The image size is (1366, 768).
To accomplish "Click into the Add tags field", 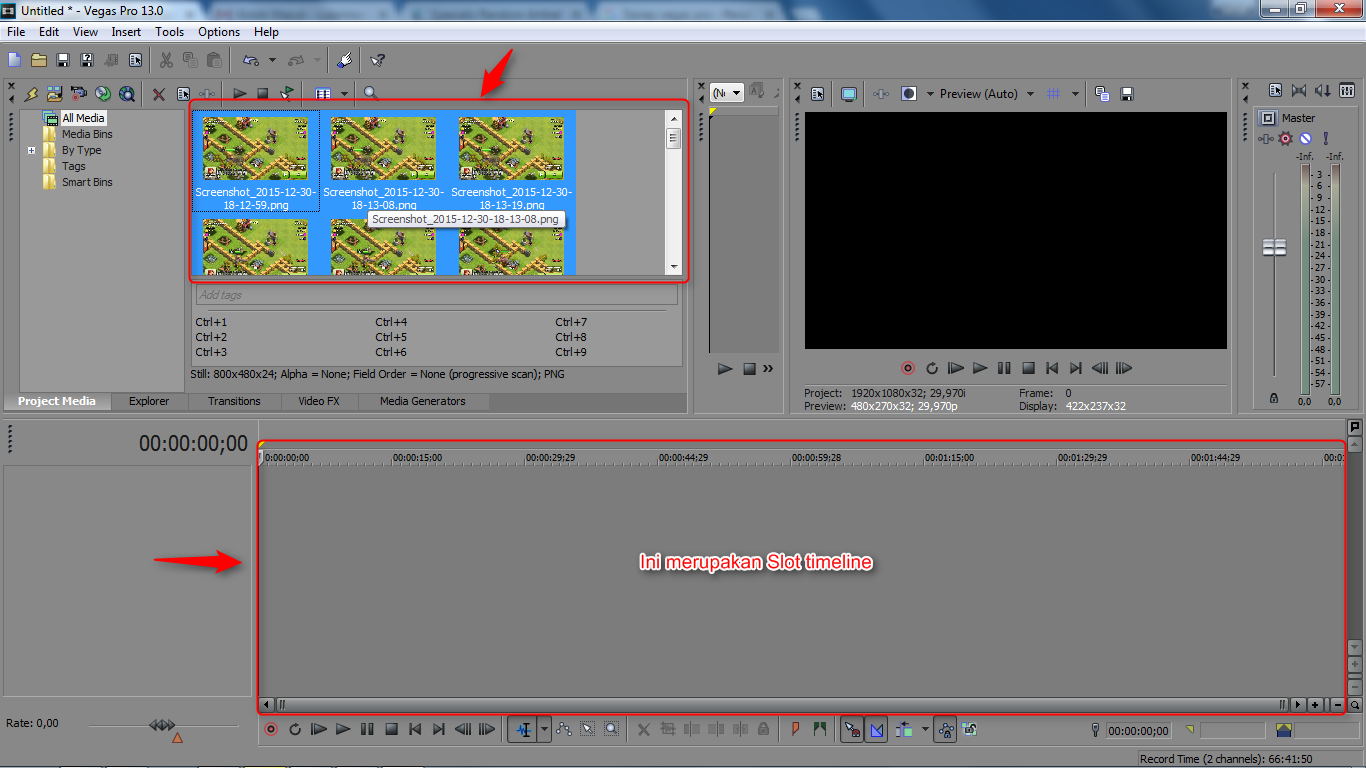I will 436,295.
